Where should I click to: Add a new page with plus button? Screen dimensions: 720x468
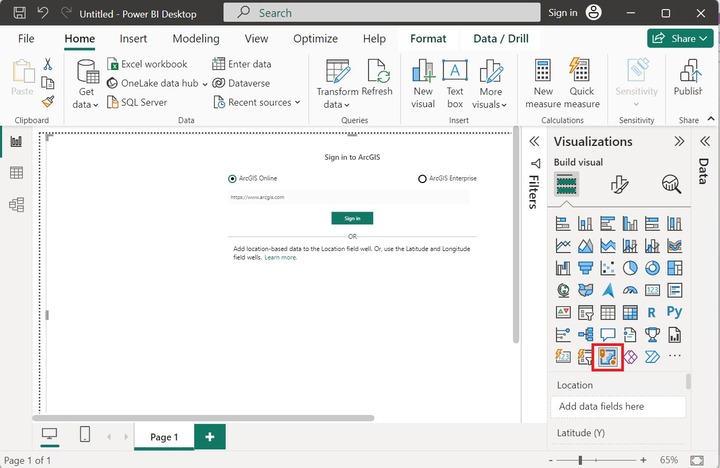point(209,437)
